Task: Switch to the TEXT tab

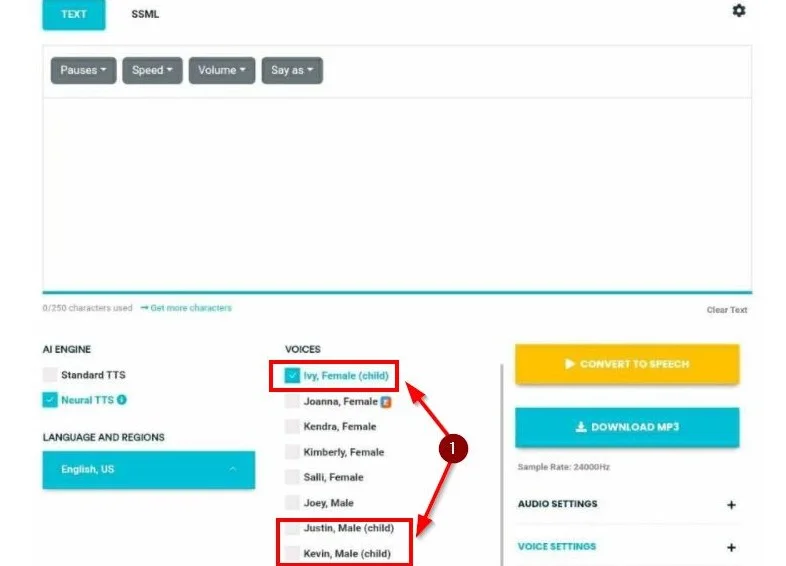Action: pos(73,14)
